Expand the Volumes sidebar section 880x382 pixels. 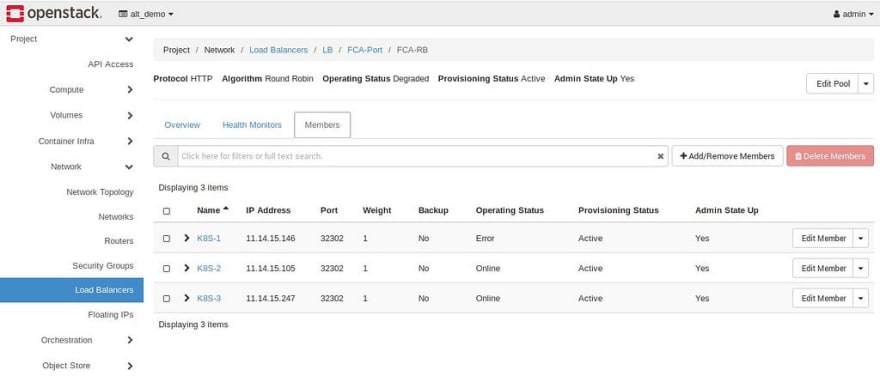(x=130, y=116)
